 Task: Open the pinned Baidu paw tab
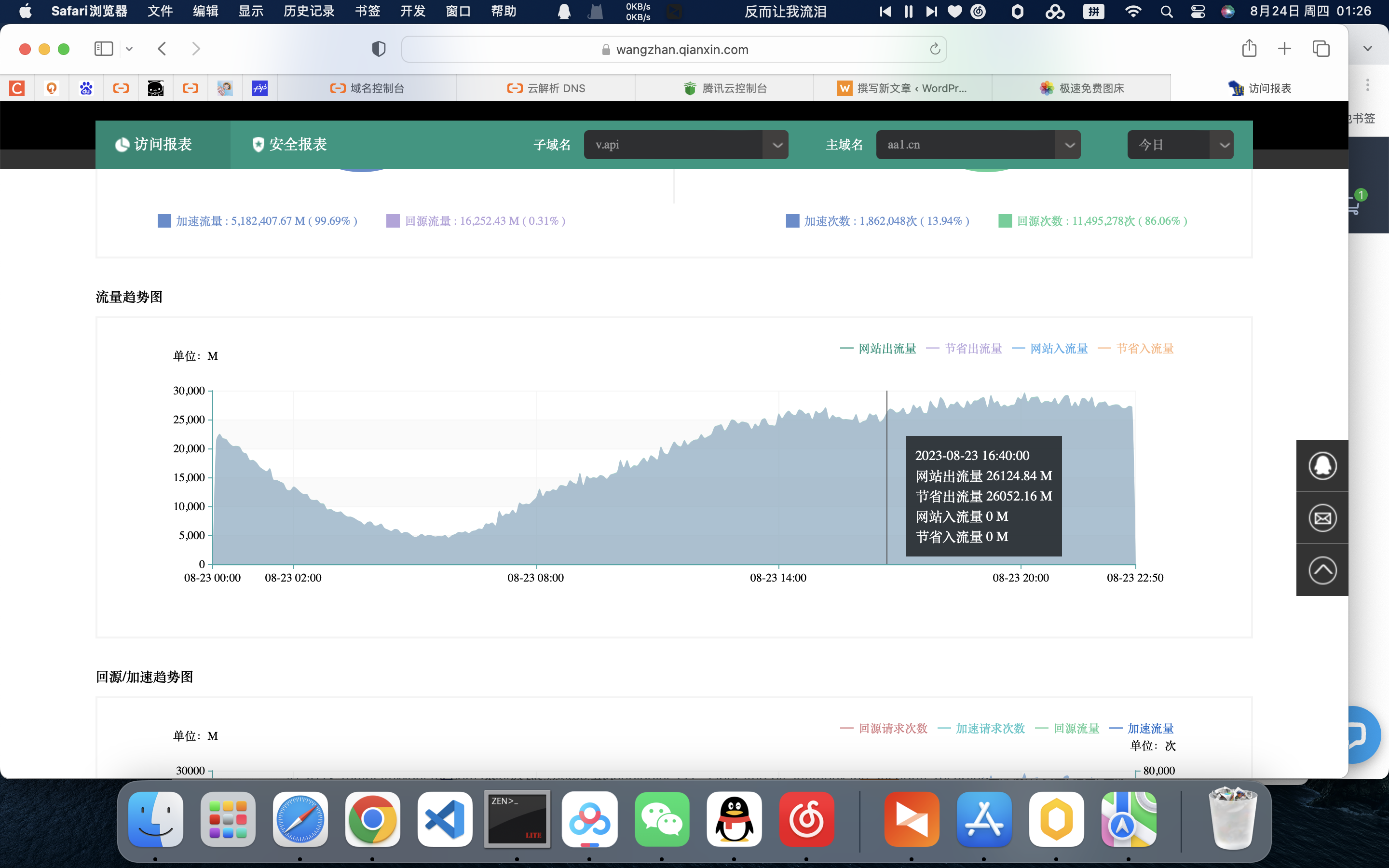click(x=86, y=88)
